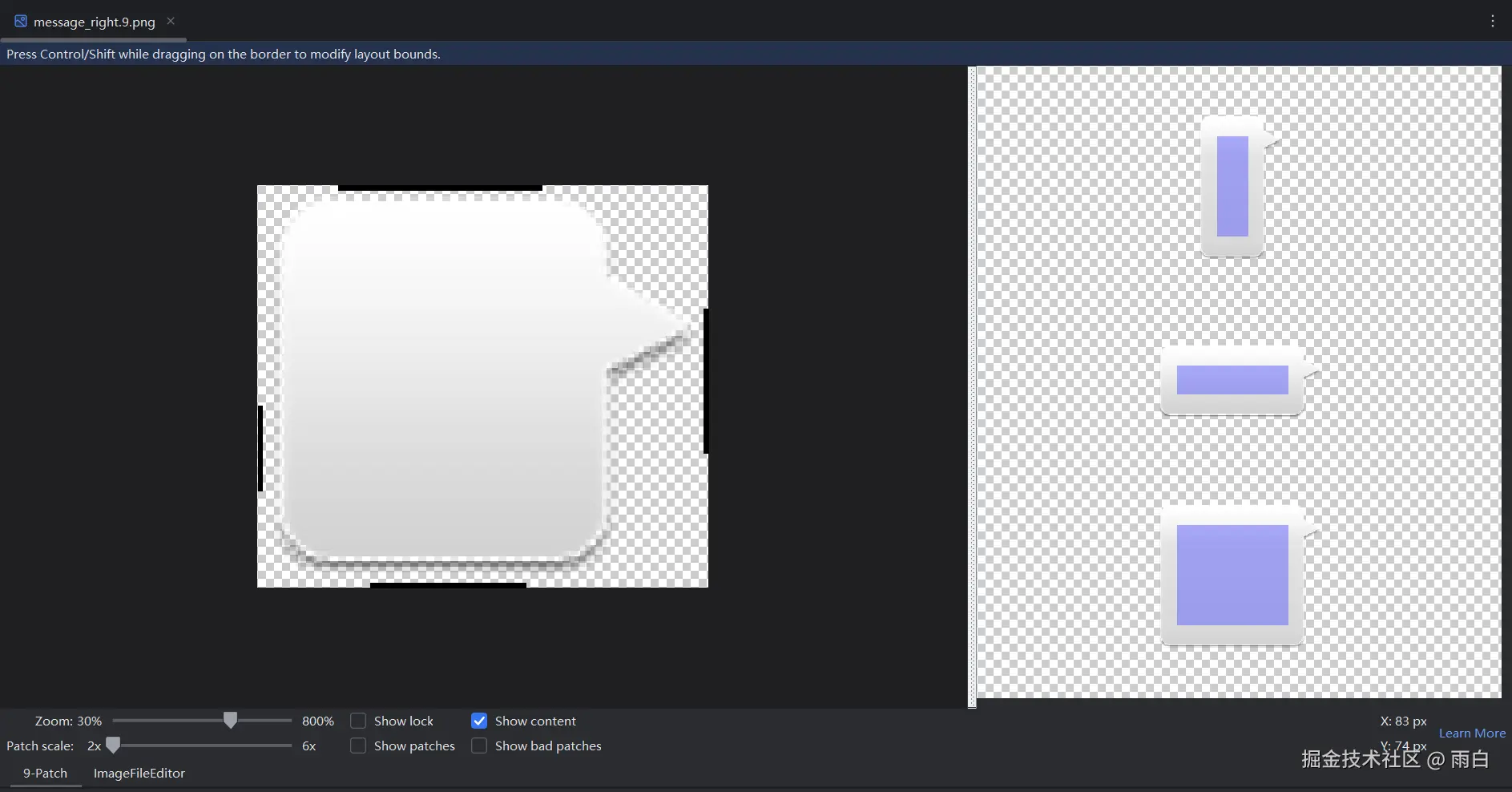Select the message_right.9.png tab icon

pyautogui.click(x=19, y=21)
